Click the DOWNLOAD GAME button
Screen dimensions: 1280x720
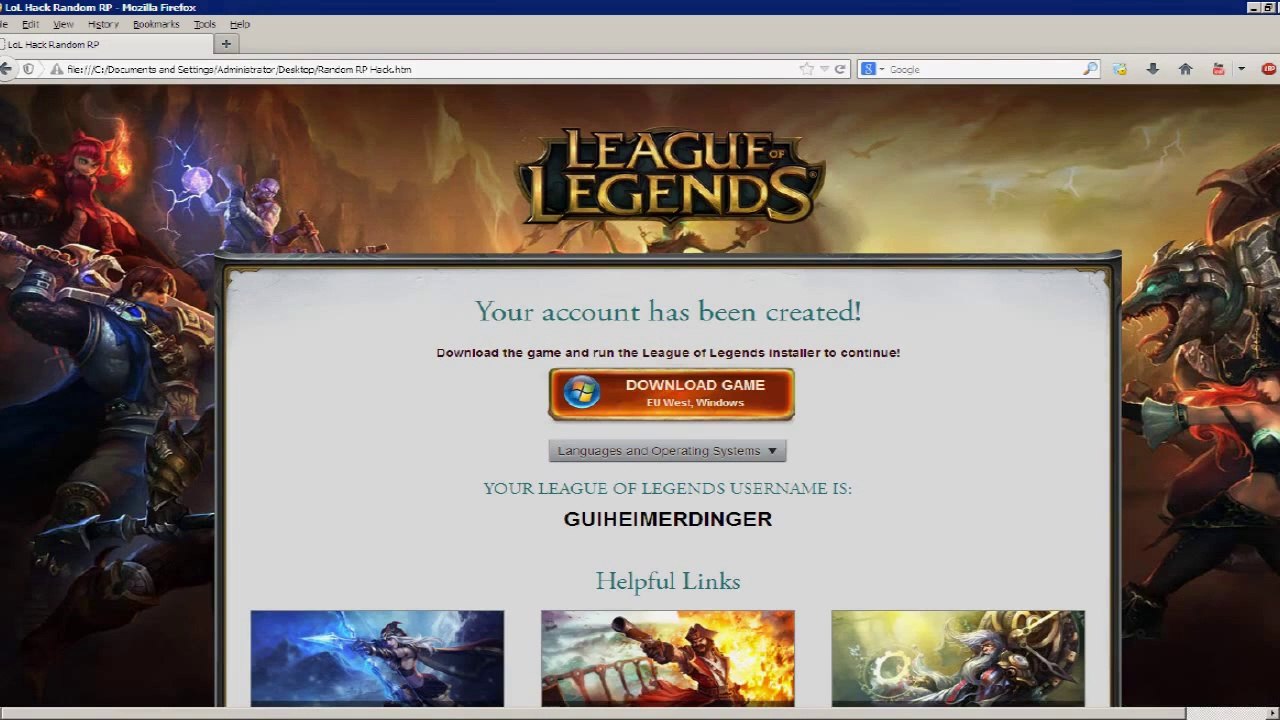[x=671, y=394]
